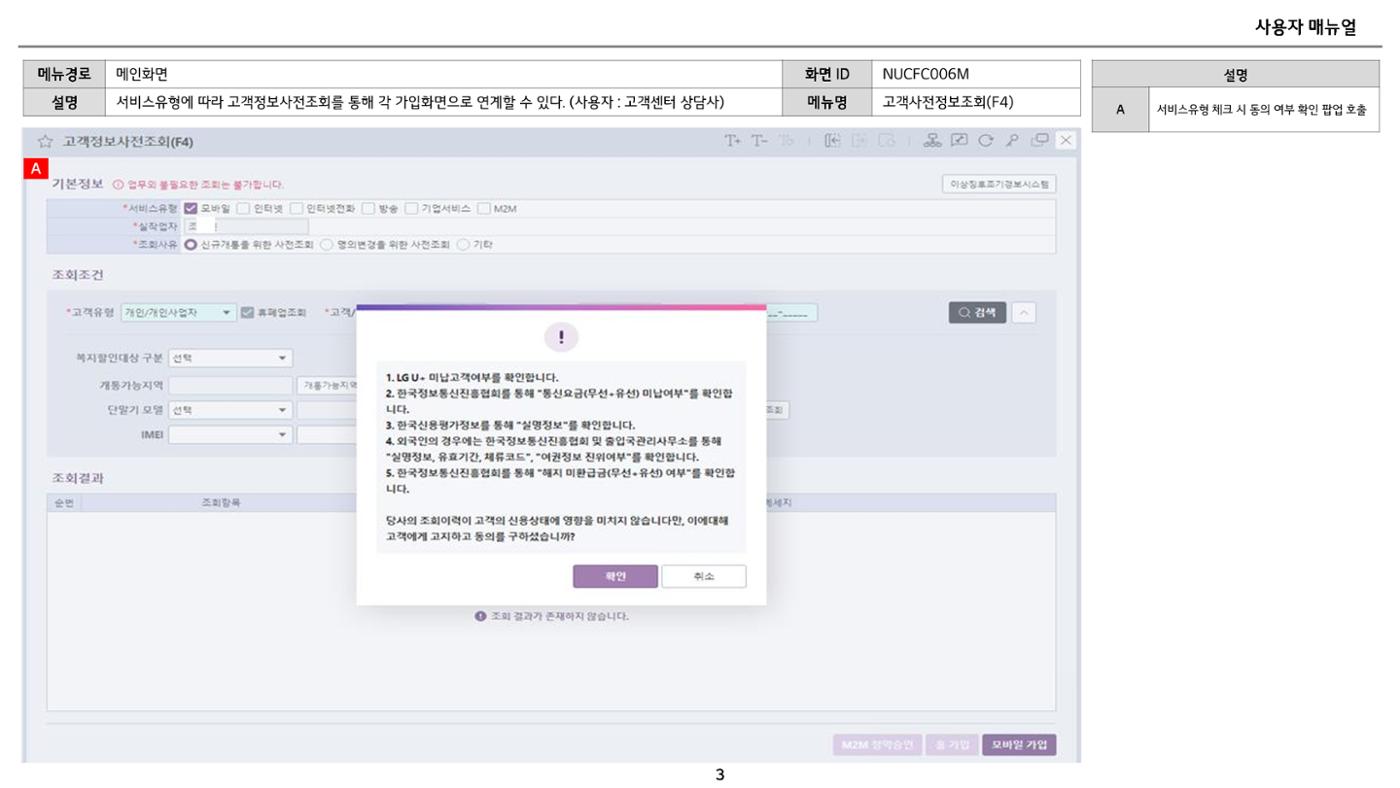Image resolution: width=1400 pixels, height=788 pixels.
Task: Open the 고객유형 개인/개인사업자 dropdown
Action: point(179,312)
